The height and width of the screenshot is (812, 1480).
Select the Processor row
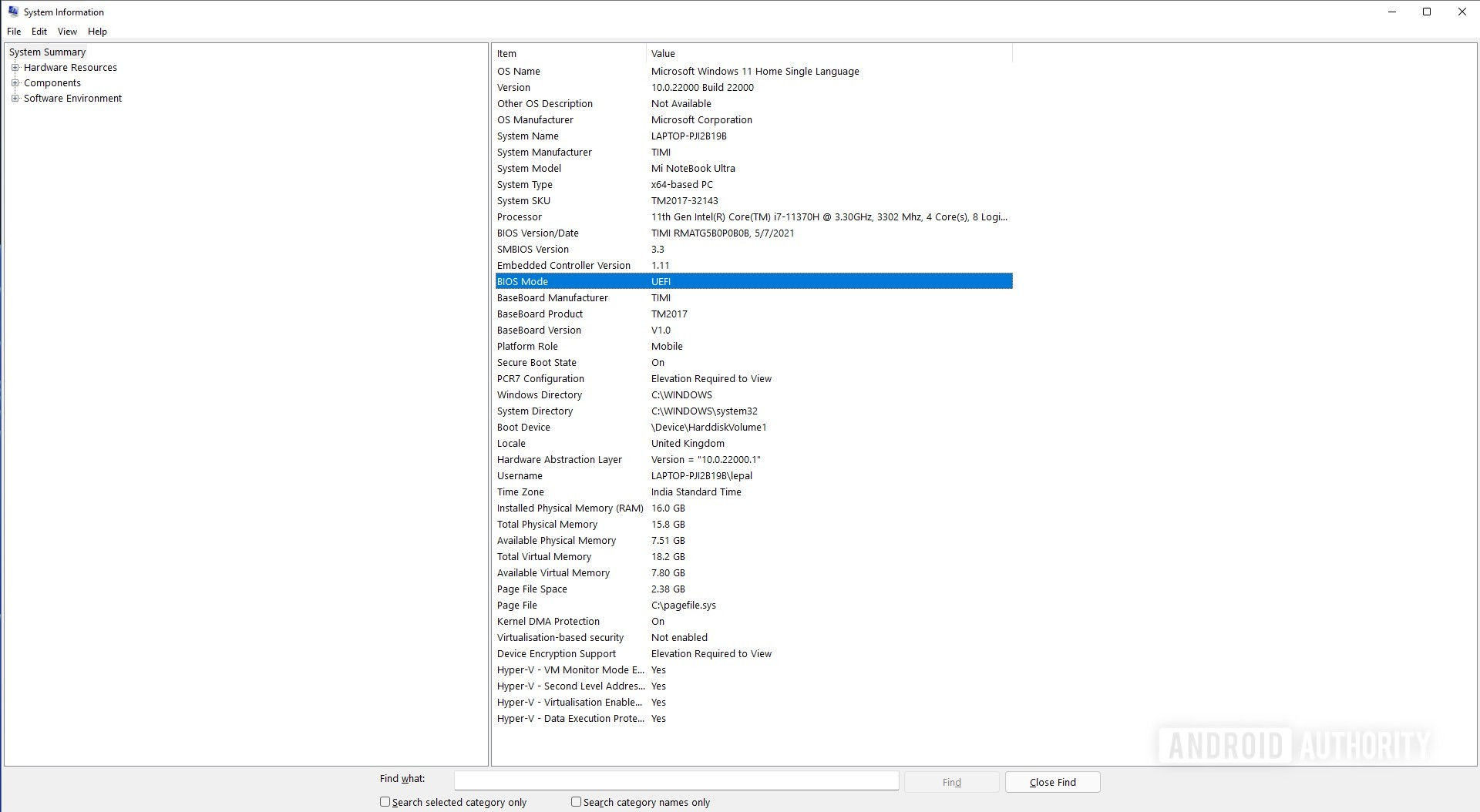point(753,216)
